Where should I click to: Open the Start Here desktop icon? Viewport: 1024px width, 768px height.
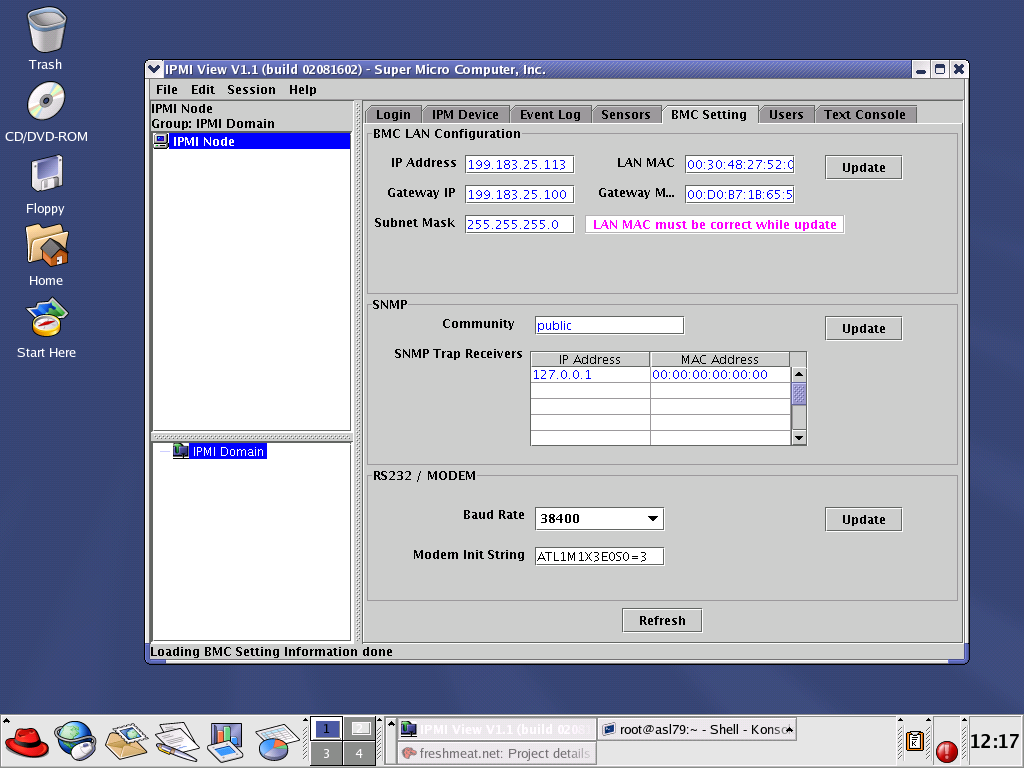coord(46,317)
